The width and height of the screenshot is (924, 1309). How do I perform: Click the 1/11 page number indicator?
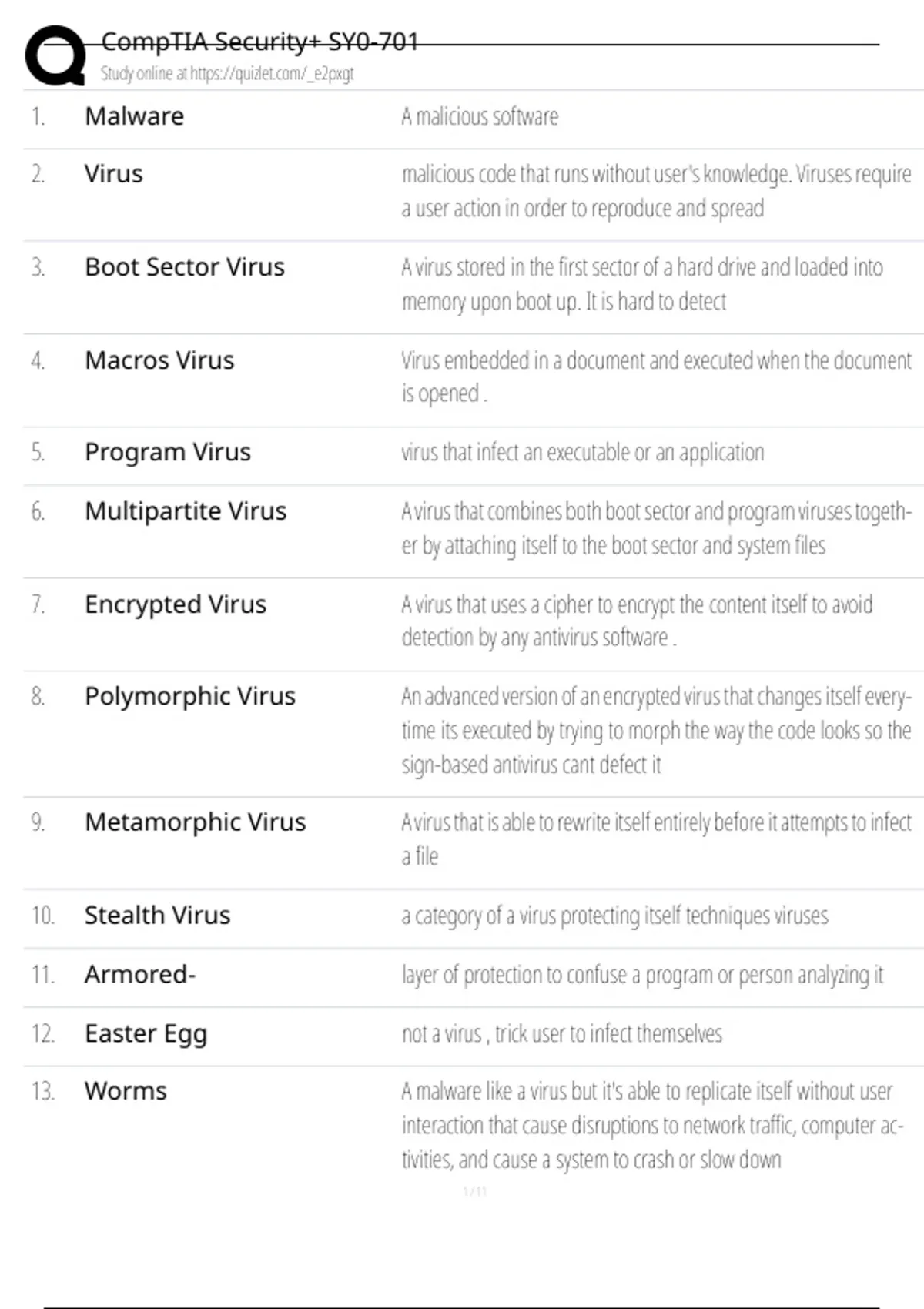coord(474,1192)
